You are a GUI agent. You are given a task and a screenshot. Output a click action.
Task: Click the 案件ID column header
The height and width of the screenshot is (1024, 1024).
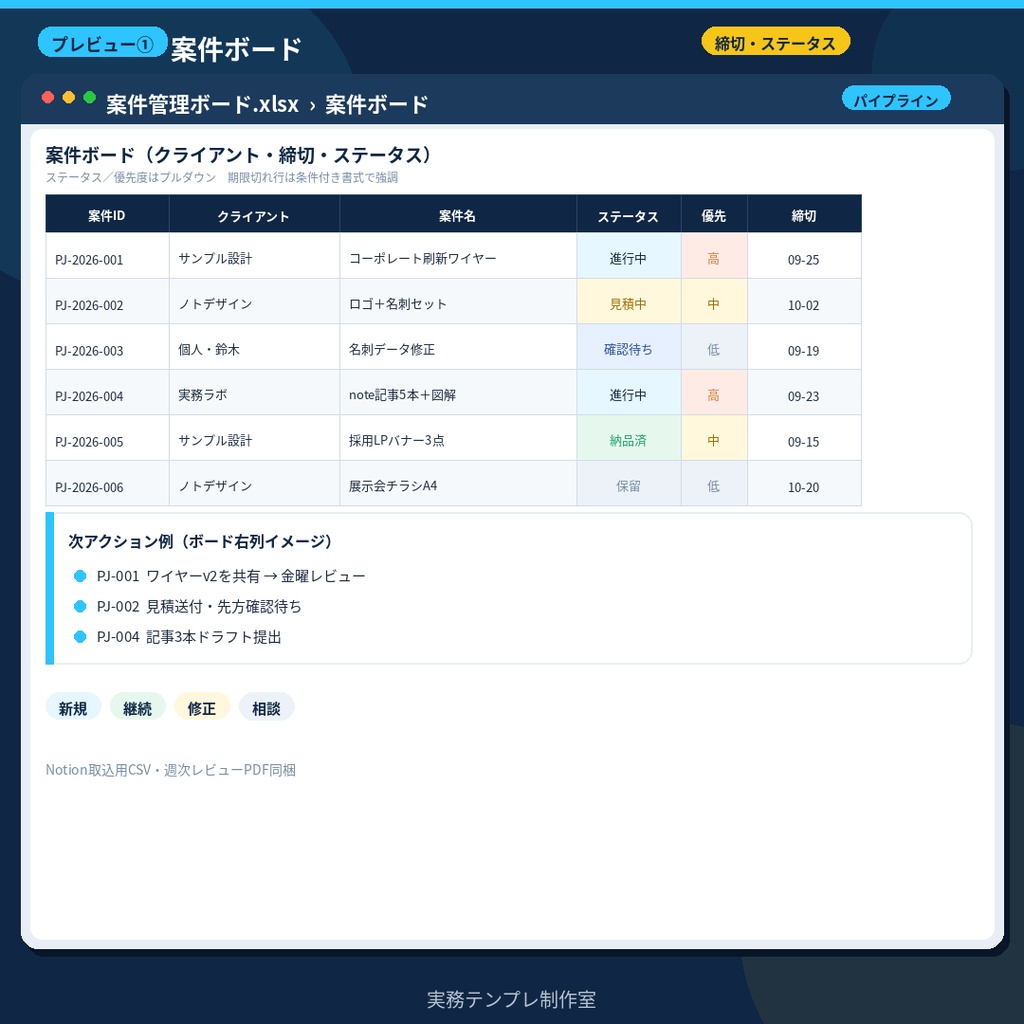107,215
